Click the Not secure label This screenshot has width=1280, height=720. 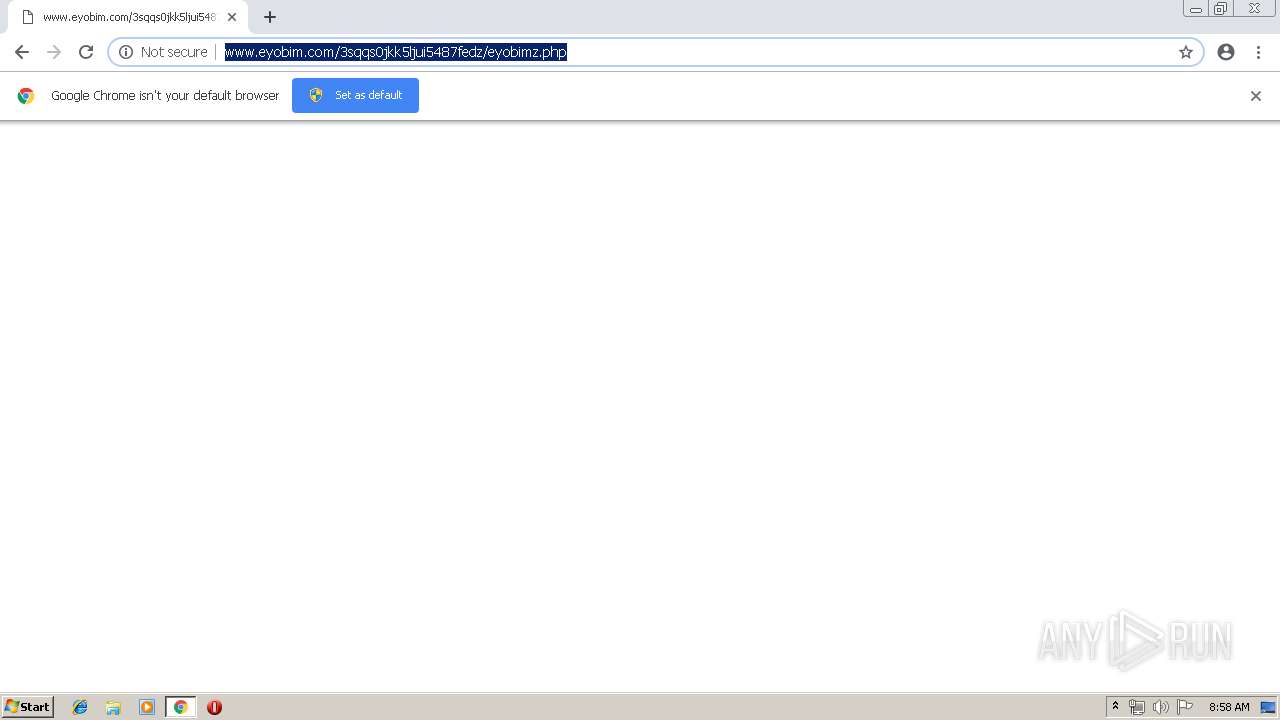point(174,52)
